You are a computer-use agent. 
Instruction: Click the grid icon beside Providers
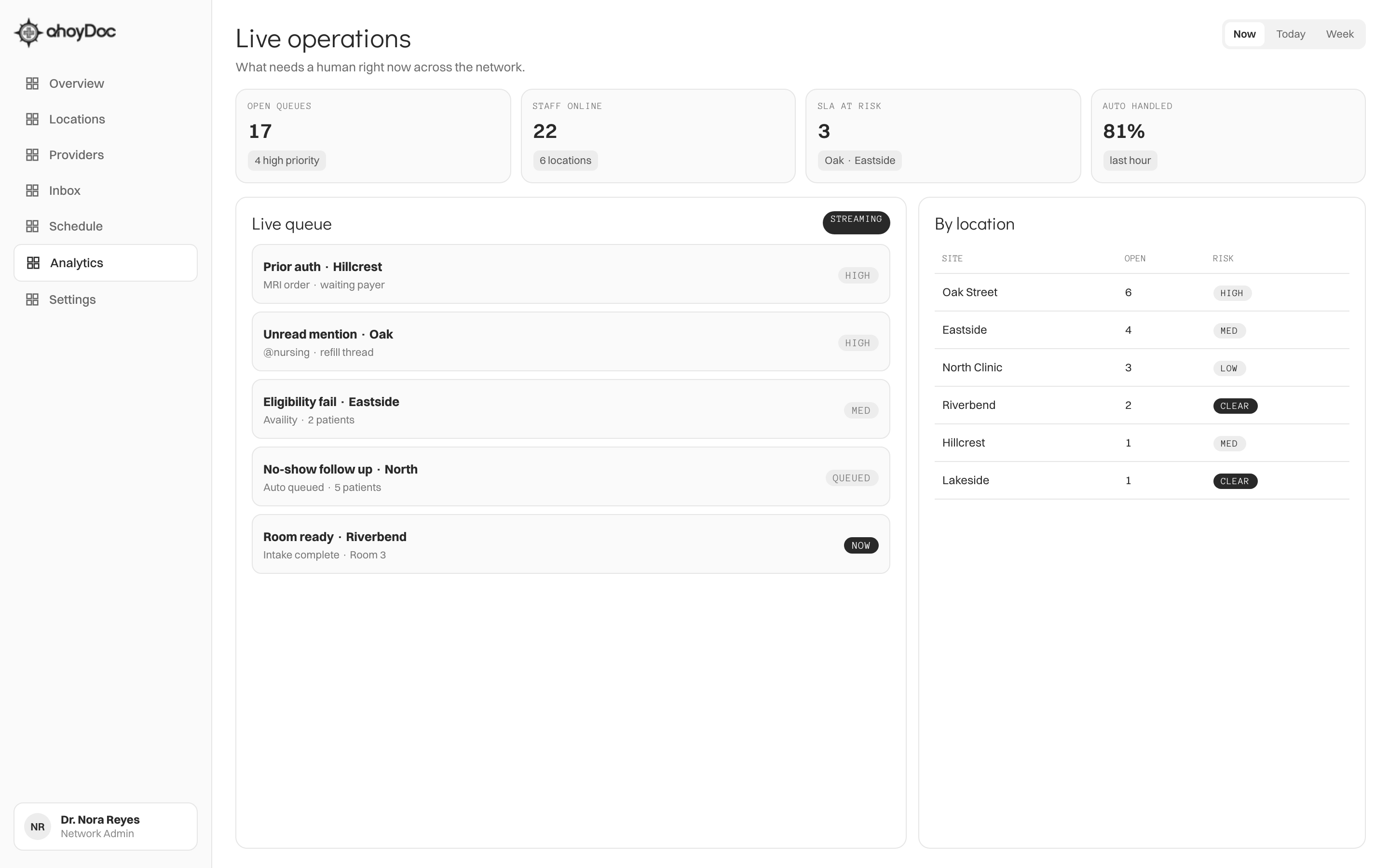pyautogui.click(x=32, y=155)
